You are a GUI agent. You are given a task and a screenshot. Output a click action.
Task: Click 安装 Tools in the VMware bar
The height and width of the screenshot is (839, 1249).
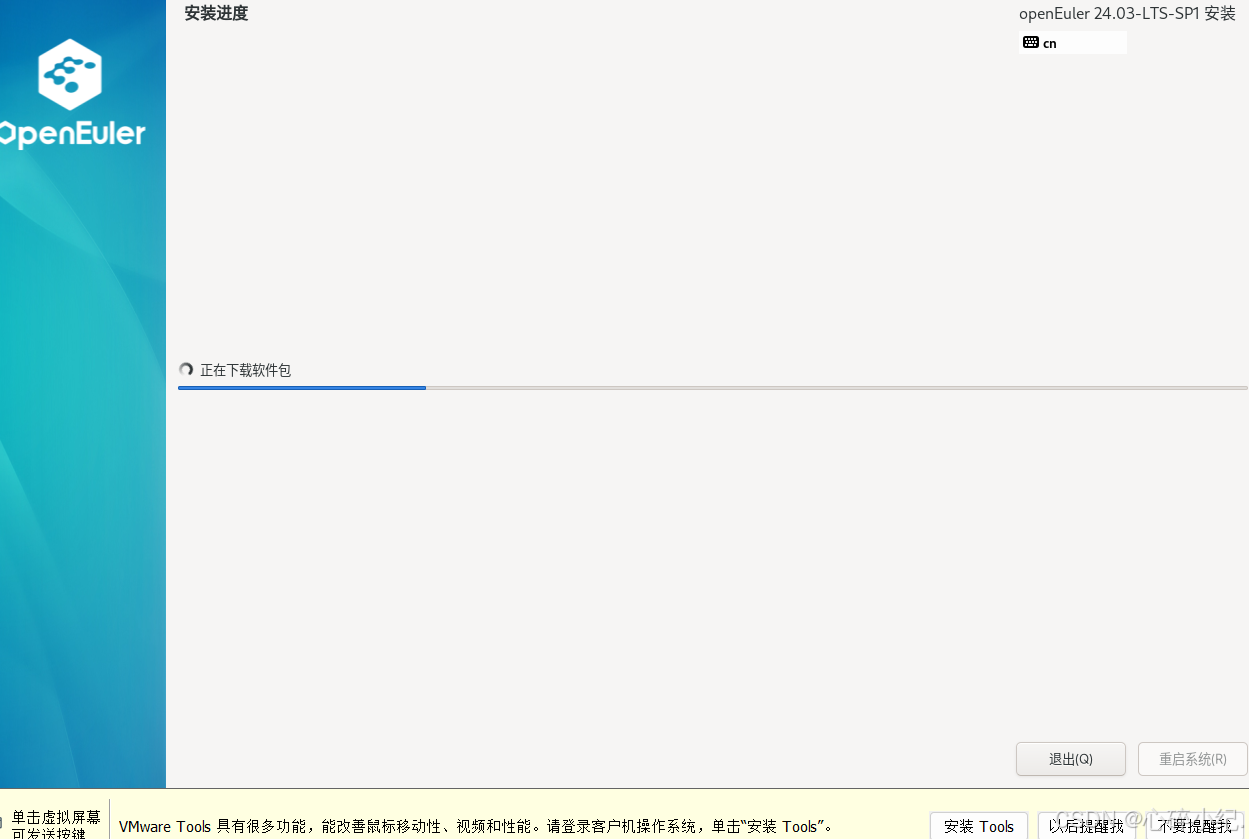[x=978, y=827]
